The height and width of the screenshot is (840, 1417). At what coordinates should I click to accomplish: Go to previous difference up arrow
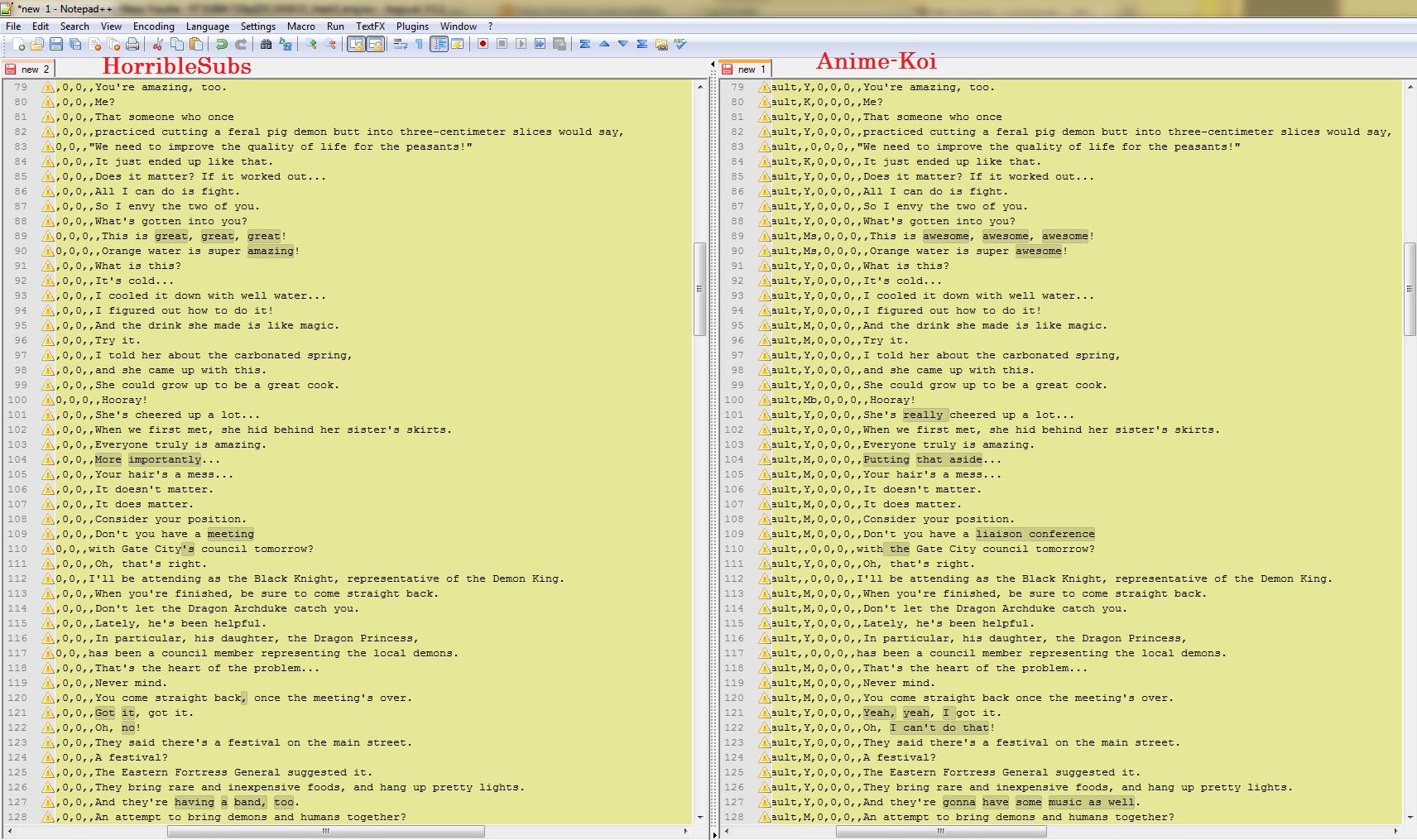click(x=604, y=45)
